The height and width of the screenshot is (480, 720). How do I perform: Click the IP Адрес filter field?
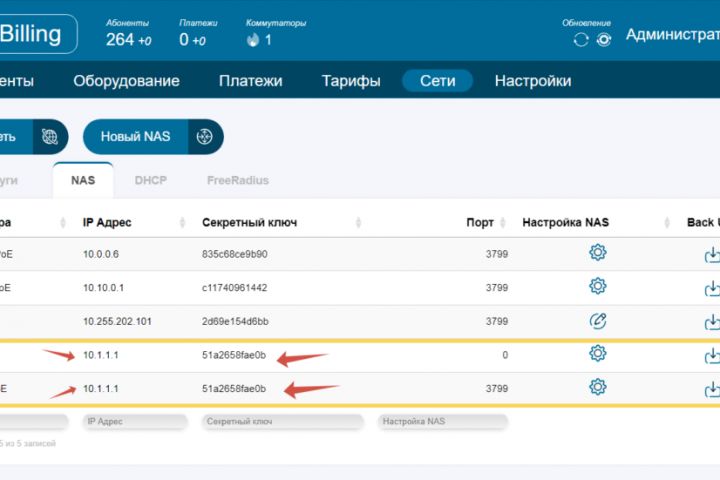click(x=135, y=422)
